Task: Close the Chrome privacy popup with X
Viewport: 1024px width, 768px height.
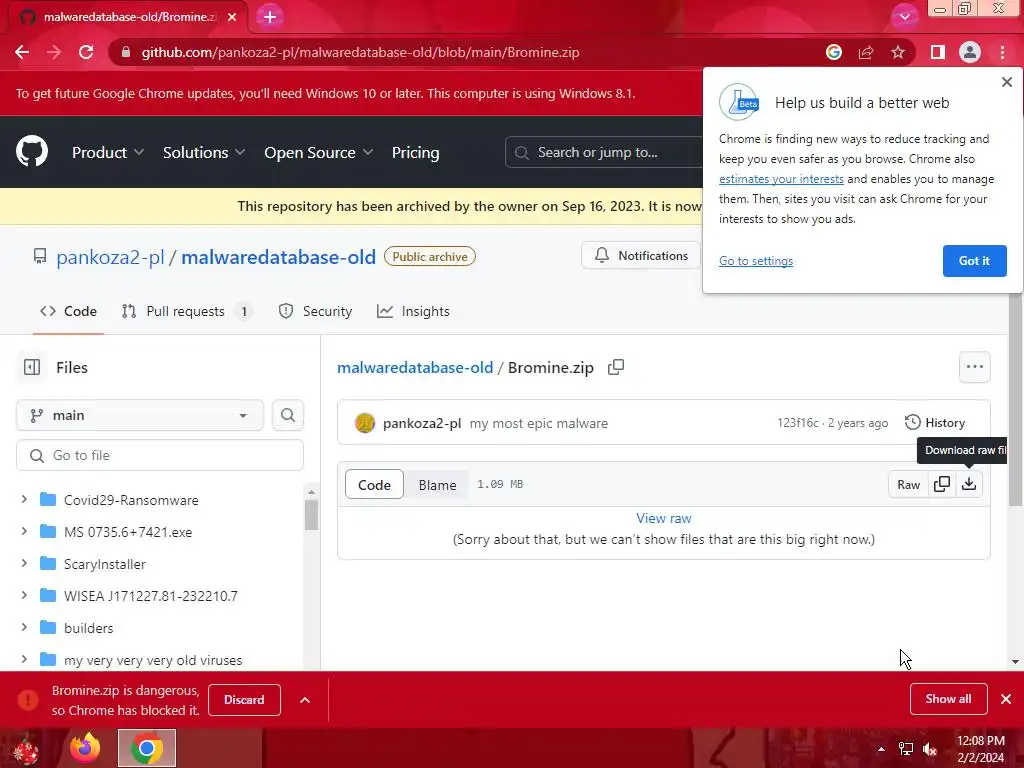Action: coord(1006,82)
